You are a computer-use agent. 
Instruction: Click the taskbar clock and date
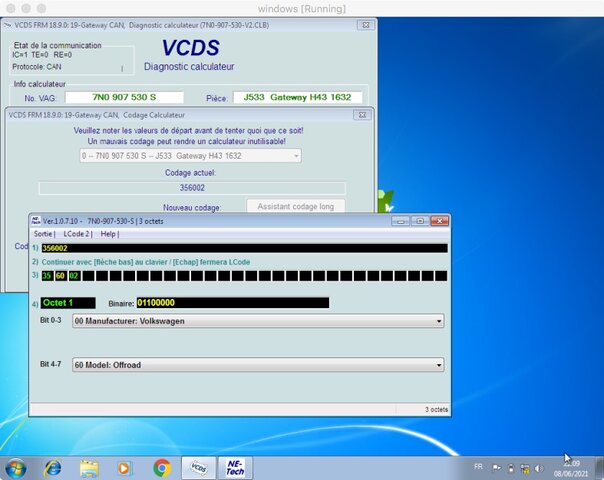[571, 468]
